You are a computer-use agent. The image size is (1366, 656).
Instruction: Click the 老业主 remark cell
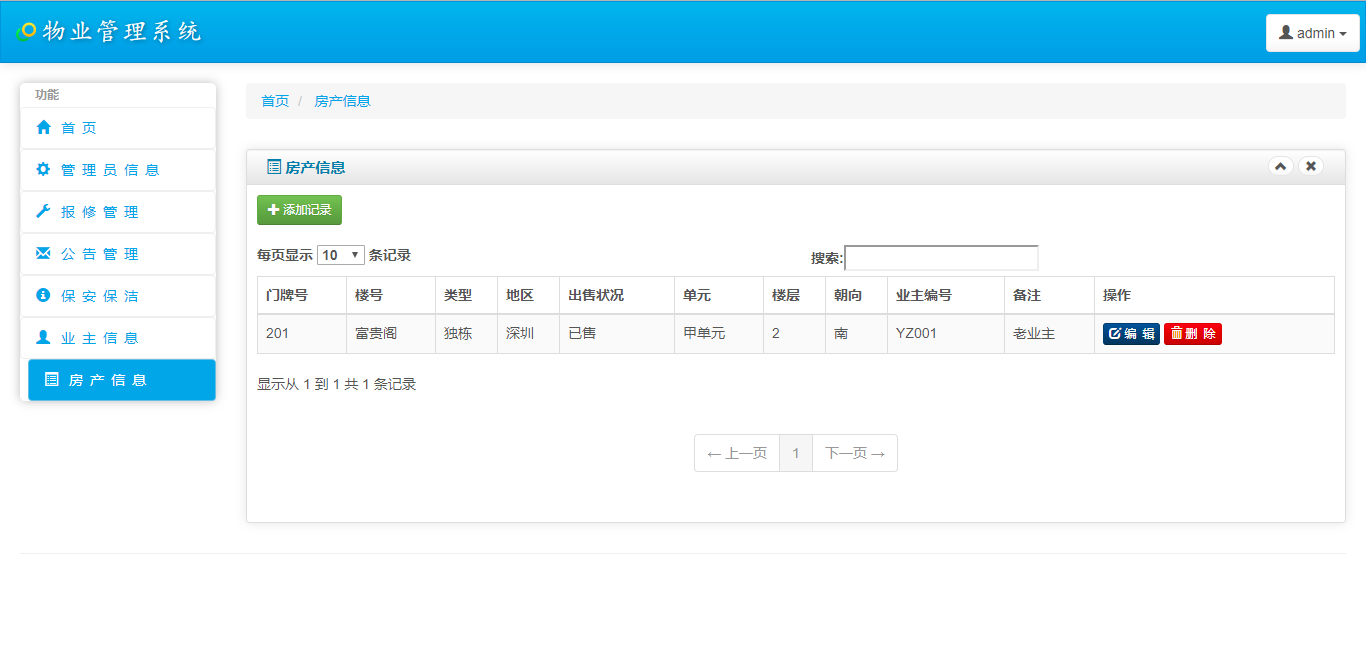(x=1050, y=334)
